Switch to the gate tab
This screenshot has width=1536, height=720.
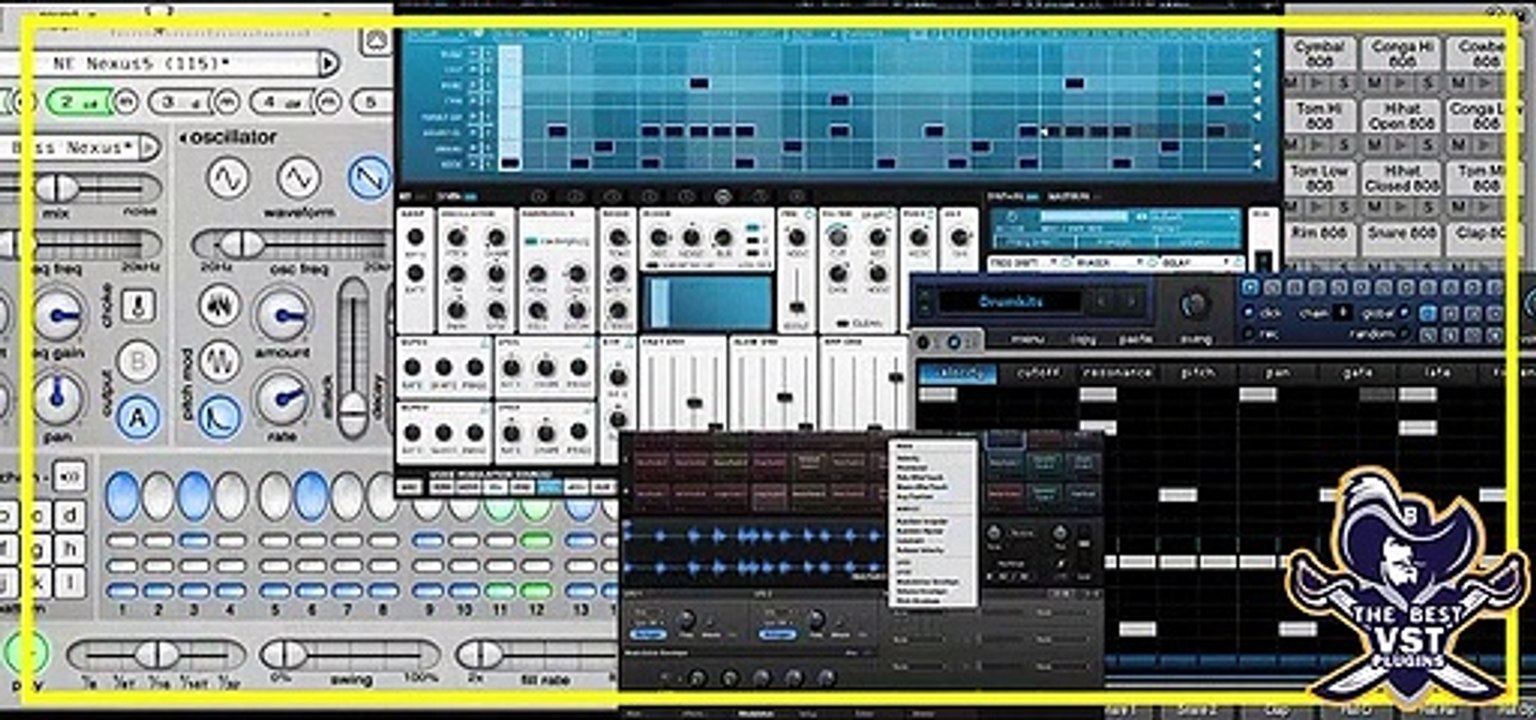point(1357,373)
